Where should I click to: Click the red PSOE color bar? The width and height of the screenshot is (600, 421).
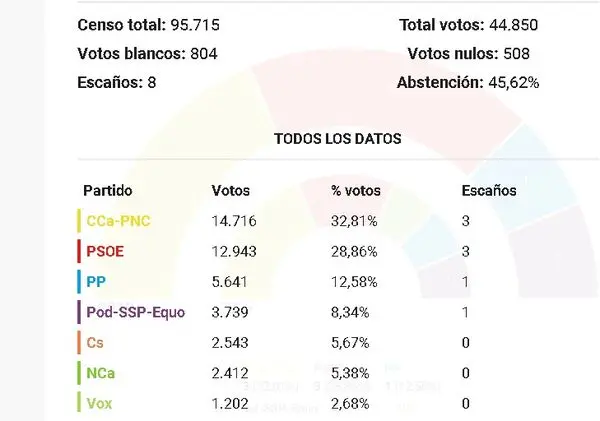79,251
